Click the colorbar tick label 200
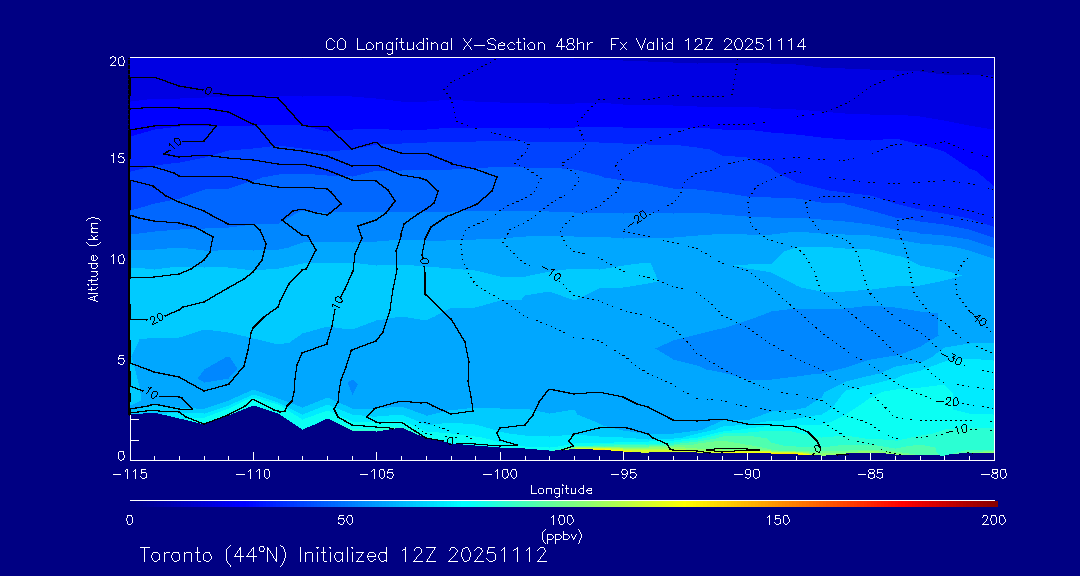The image size is (1080, 576). tap(995, 520)
